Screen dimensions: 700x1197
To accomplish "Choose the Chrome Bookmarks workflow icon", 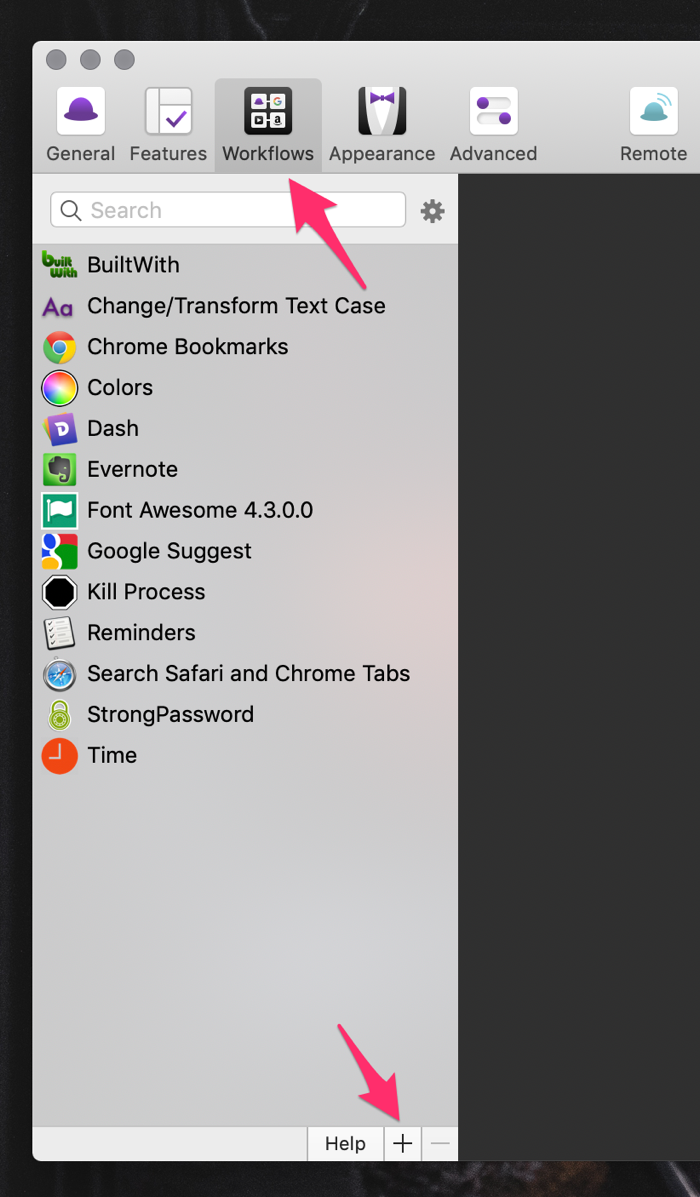I will [x=60, y=347].
